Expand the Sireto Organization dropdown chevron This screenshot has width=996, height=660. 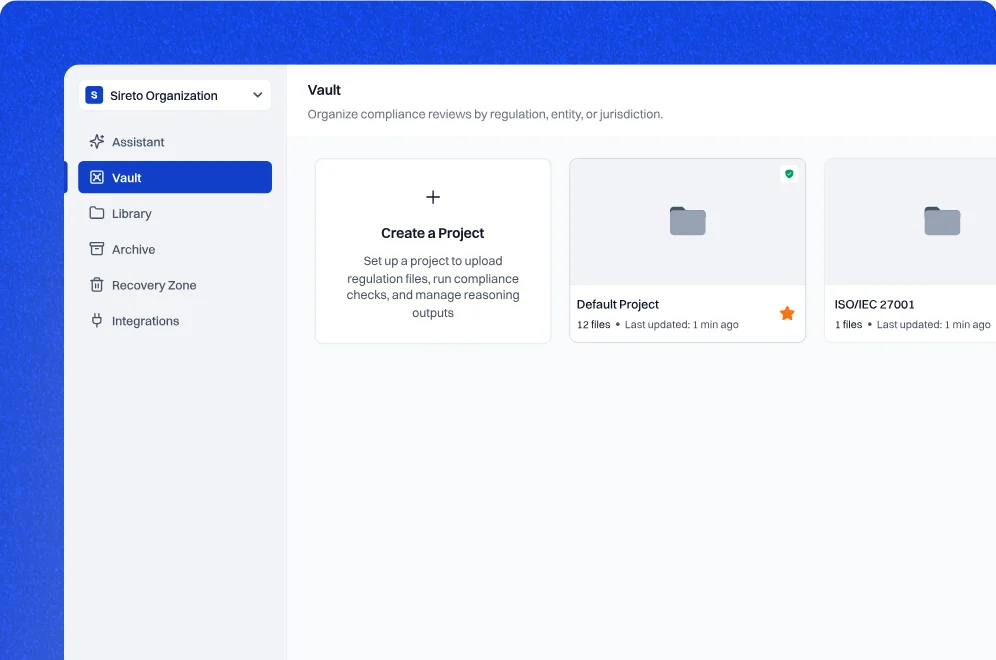click(257, 95)
